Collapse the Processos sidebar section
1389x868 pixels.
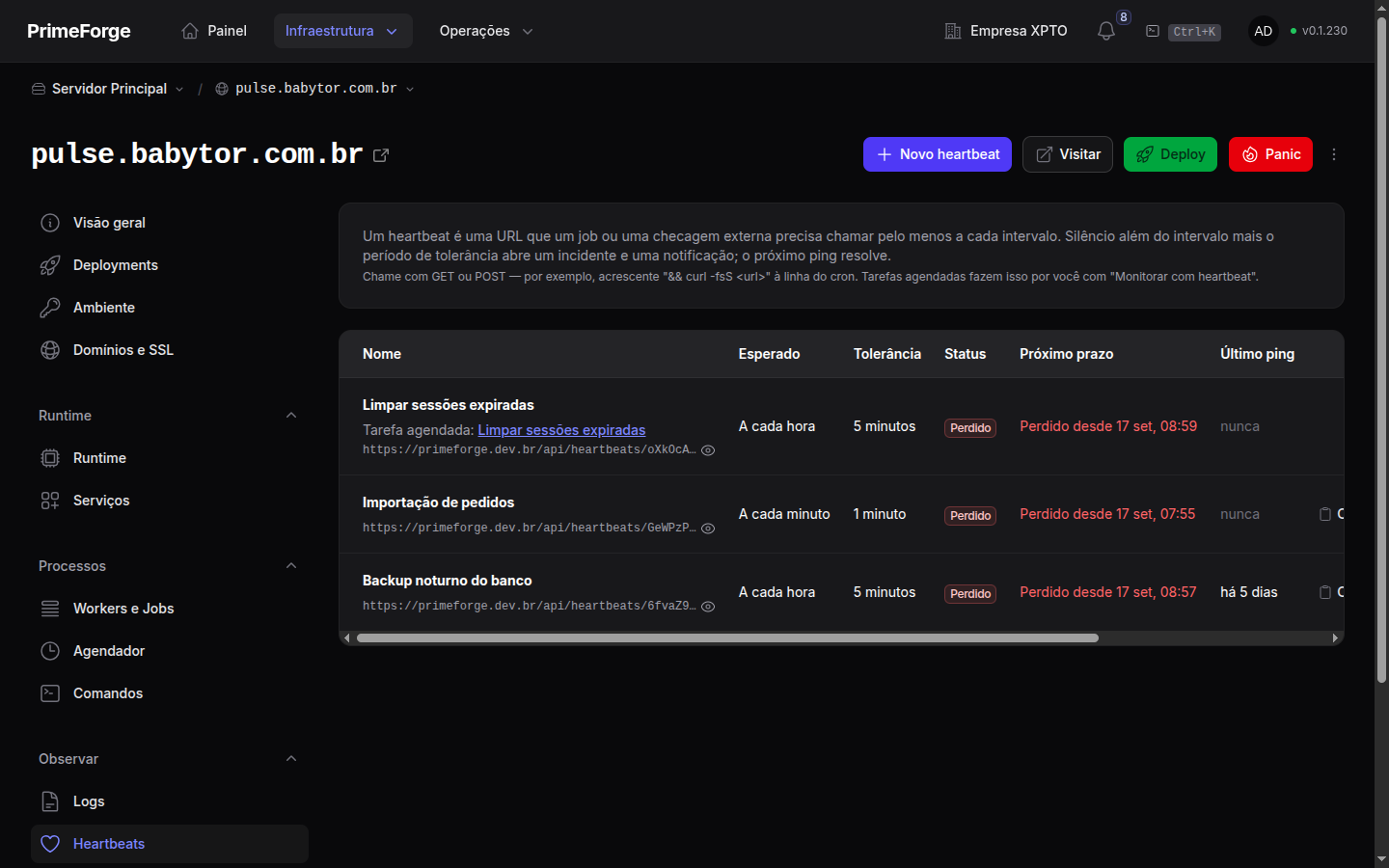point(291,566)
